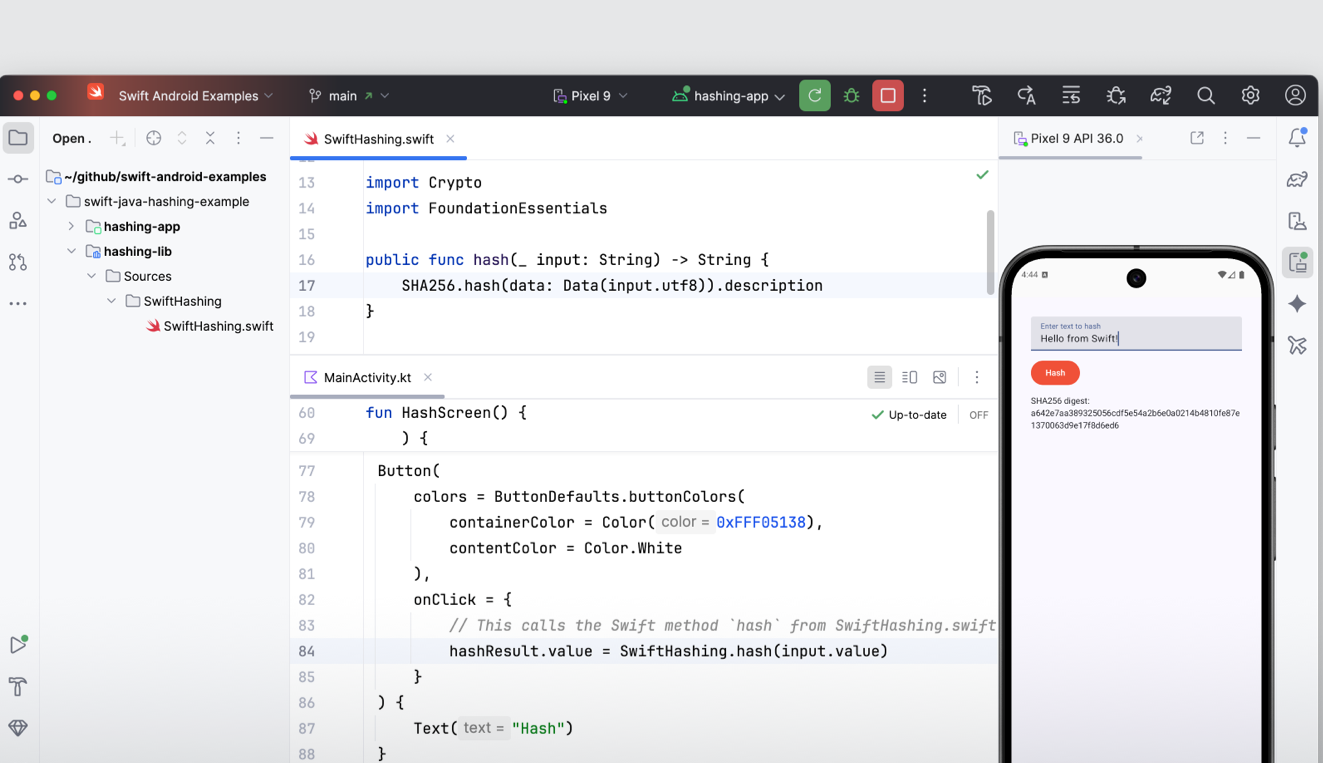
Task: Click Up-to-date status next to HashScreen
Action: click(x=908, y=414)
